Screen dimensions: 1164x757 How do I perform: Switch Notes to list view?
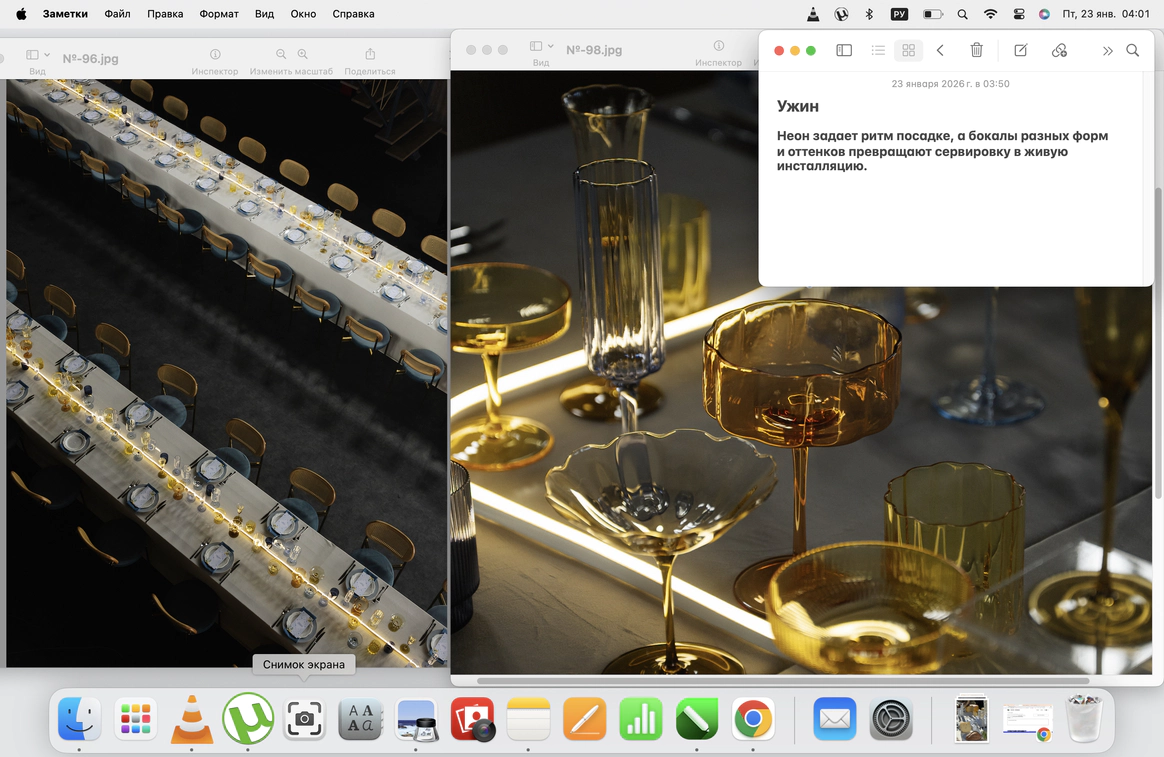coord(878,51)
